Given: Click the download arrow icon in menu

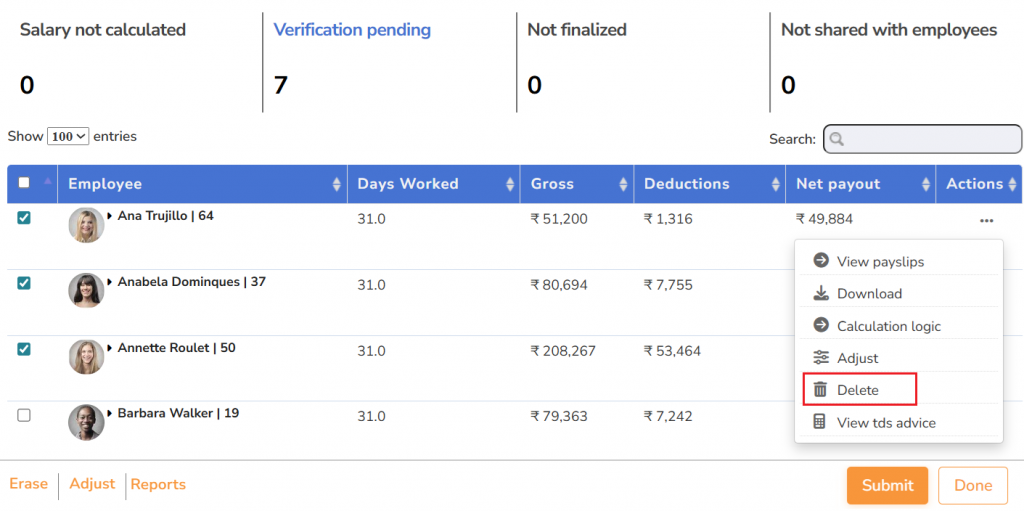Looking at the screenshot, I should click(x=820, y=294).
